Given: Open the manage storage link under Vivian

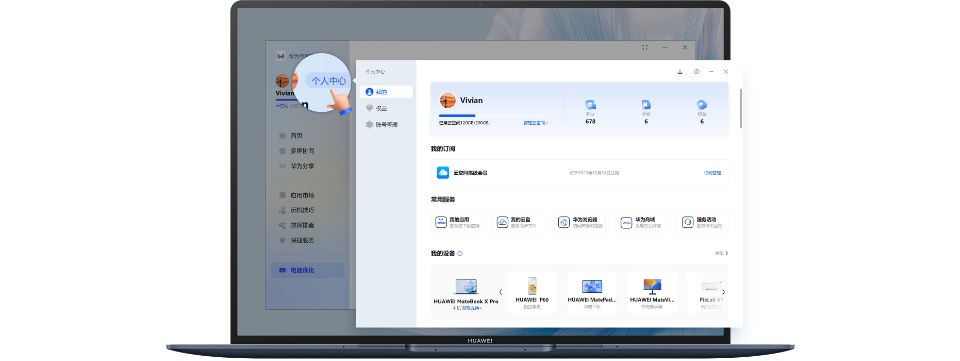Looking at the screenshot, I should point(535,123).
